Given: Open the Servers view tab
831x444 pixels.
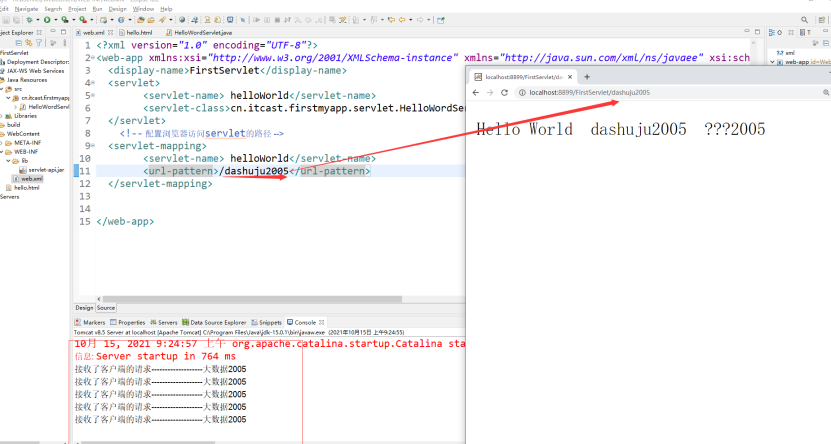Looking at the screenshot, I should (164, 322).
